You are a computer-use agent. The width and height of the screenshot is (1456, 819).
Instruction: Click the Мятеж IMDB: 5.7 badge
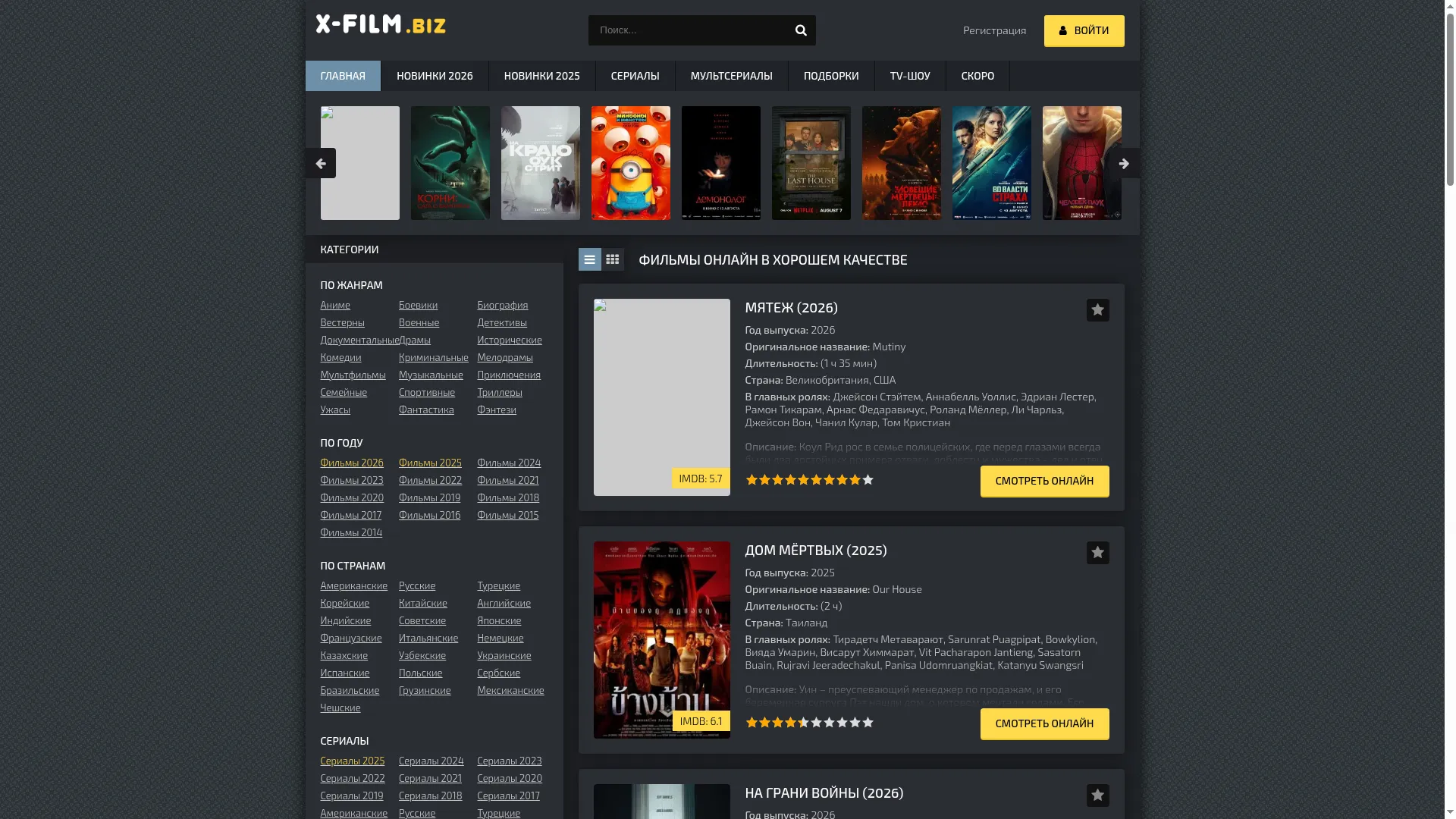701,479
